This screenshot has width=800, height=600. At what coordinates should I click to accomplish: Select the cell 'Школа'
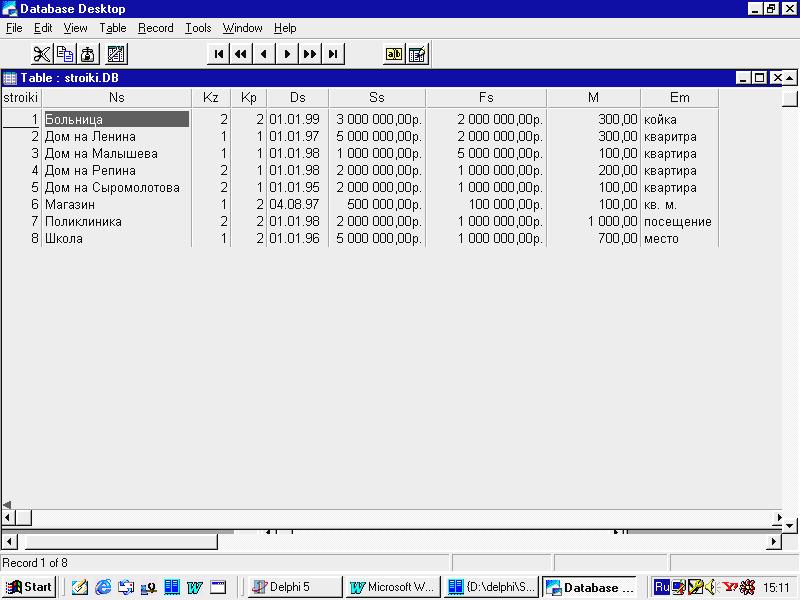[116, 239]
